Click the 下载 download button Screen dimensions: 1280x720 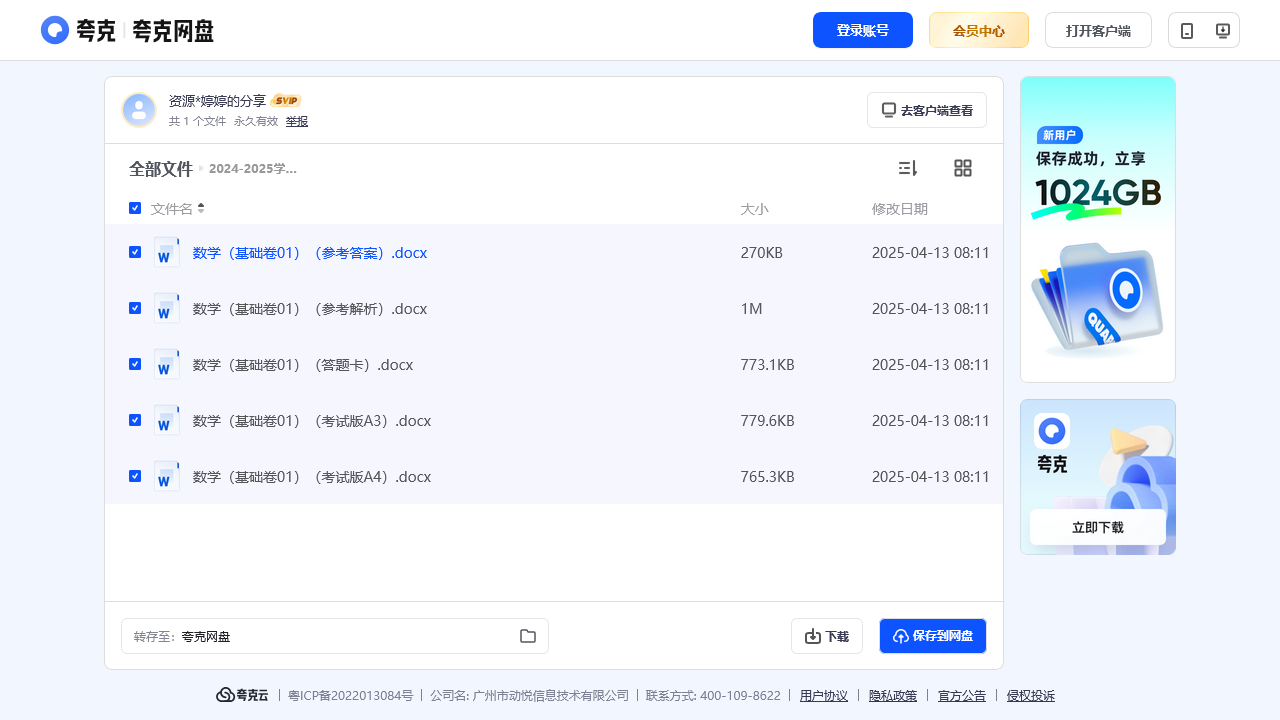pyautogui.click(x=827, y=636)
